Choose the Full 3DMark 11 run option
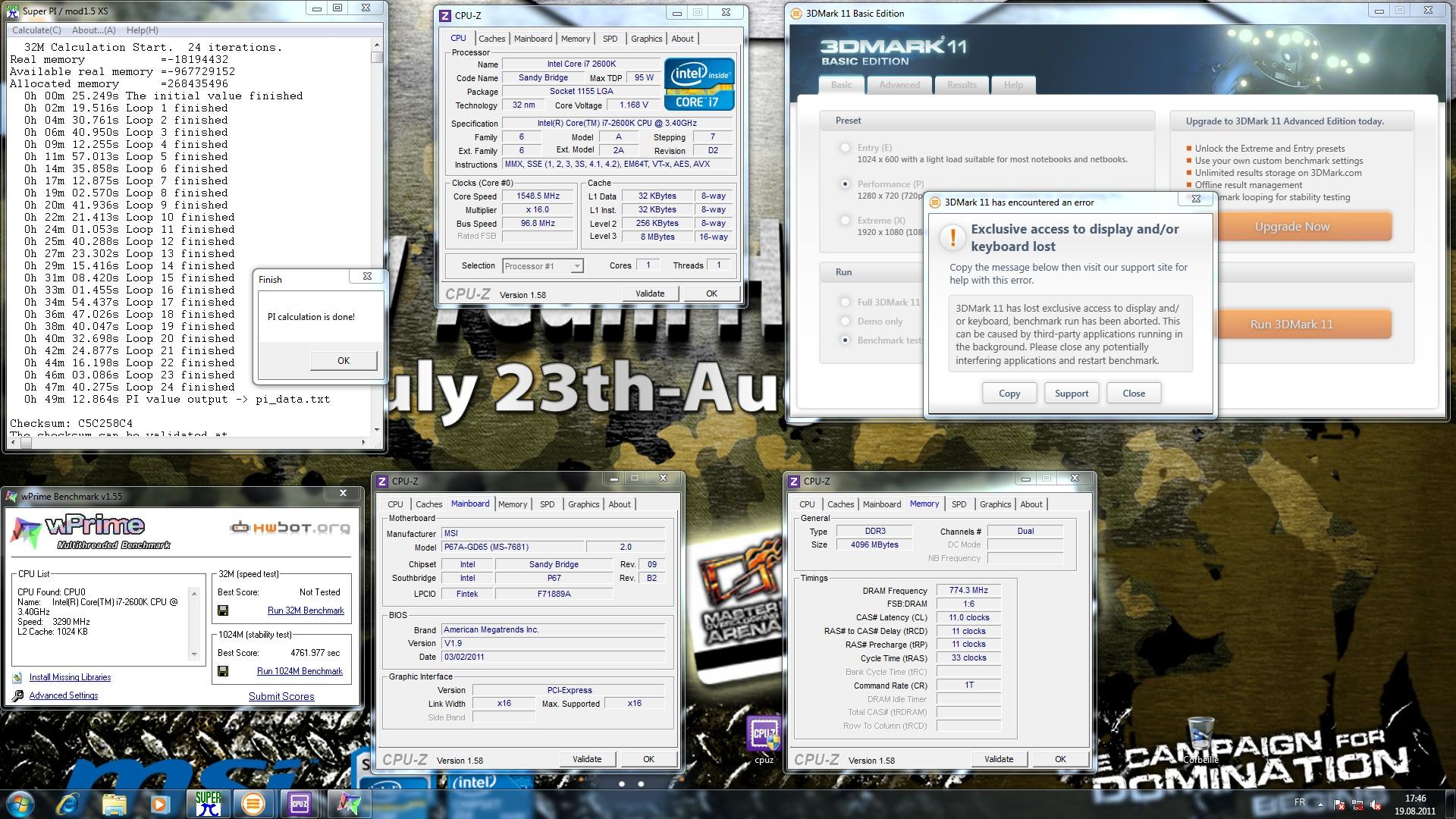Image resolution: width=1456 pixels, height=819 pixels. point(845,302)
